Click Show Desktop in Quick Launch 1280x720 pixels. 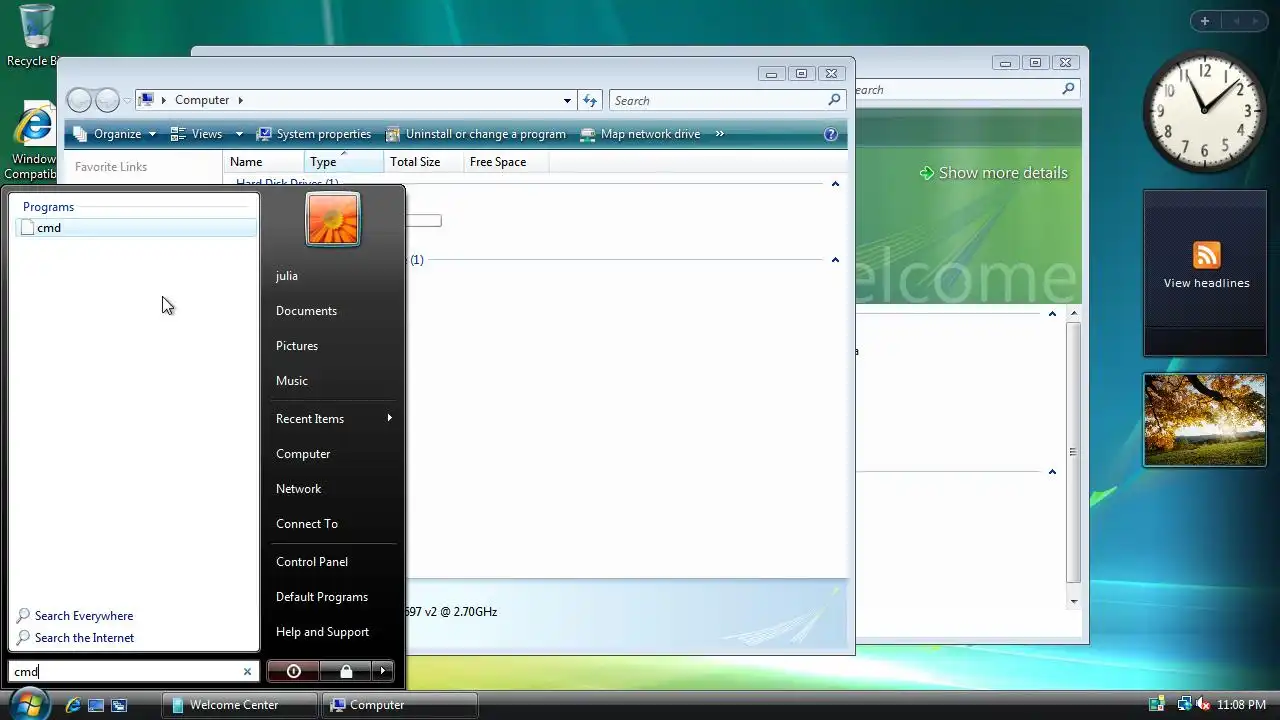tap(96, 705)
